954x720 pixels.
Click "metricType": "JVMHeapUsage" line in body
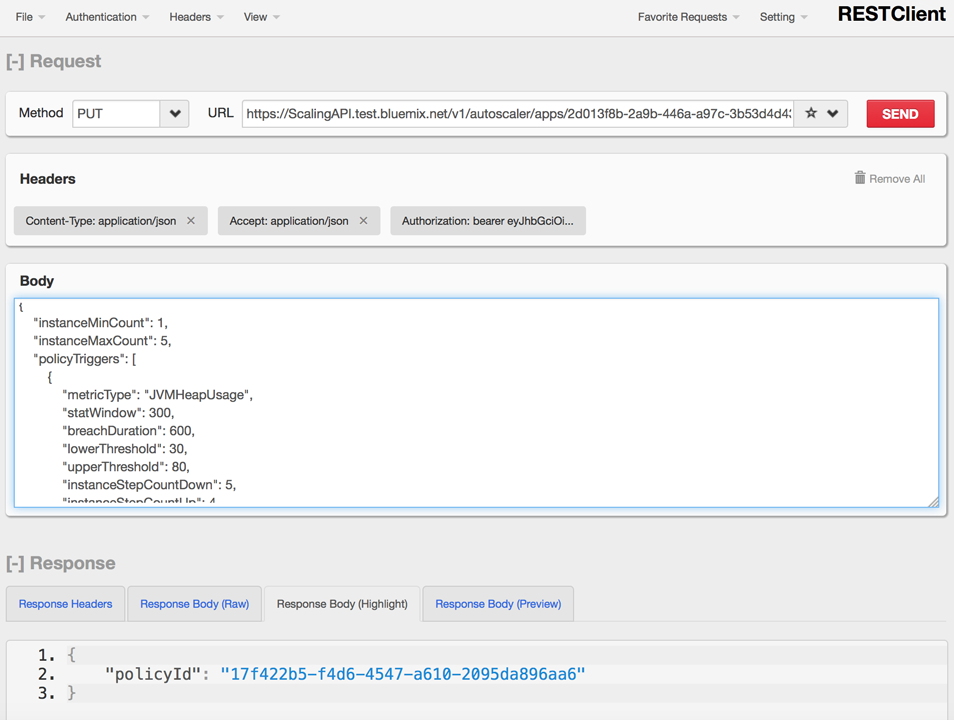(158, 395)
